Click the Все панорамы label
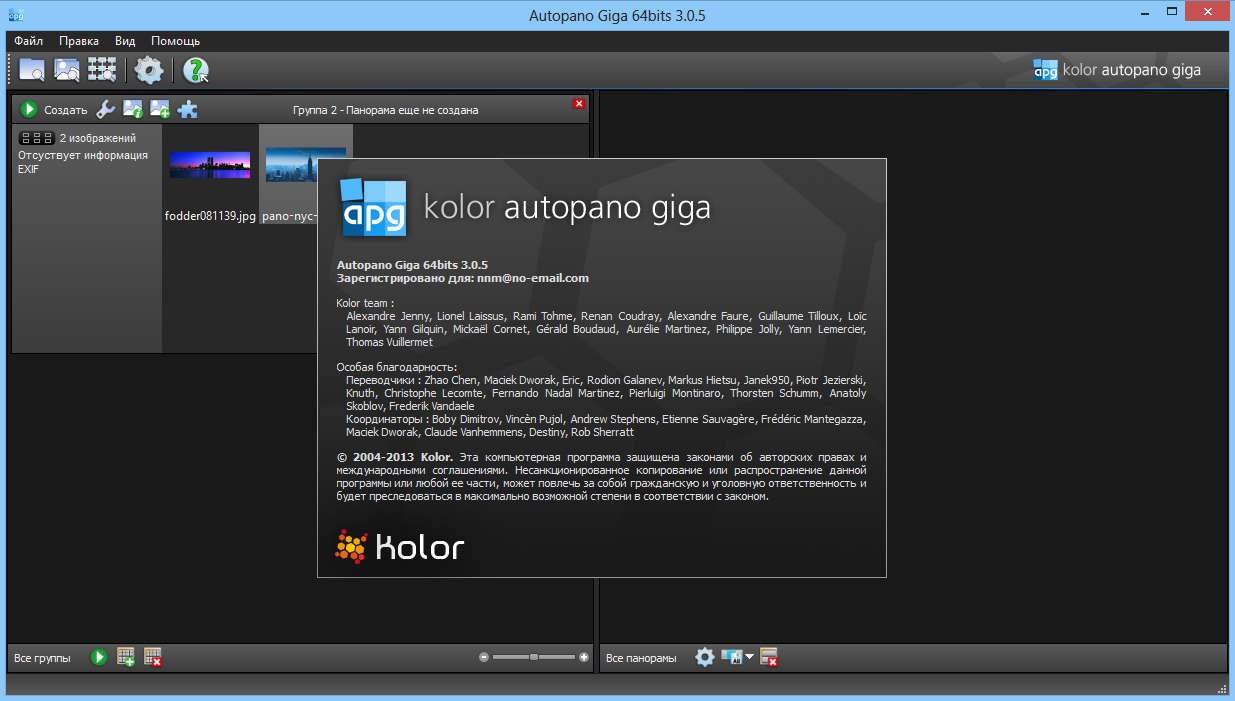 click(x=641, y=658)
